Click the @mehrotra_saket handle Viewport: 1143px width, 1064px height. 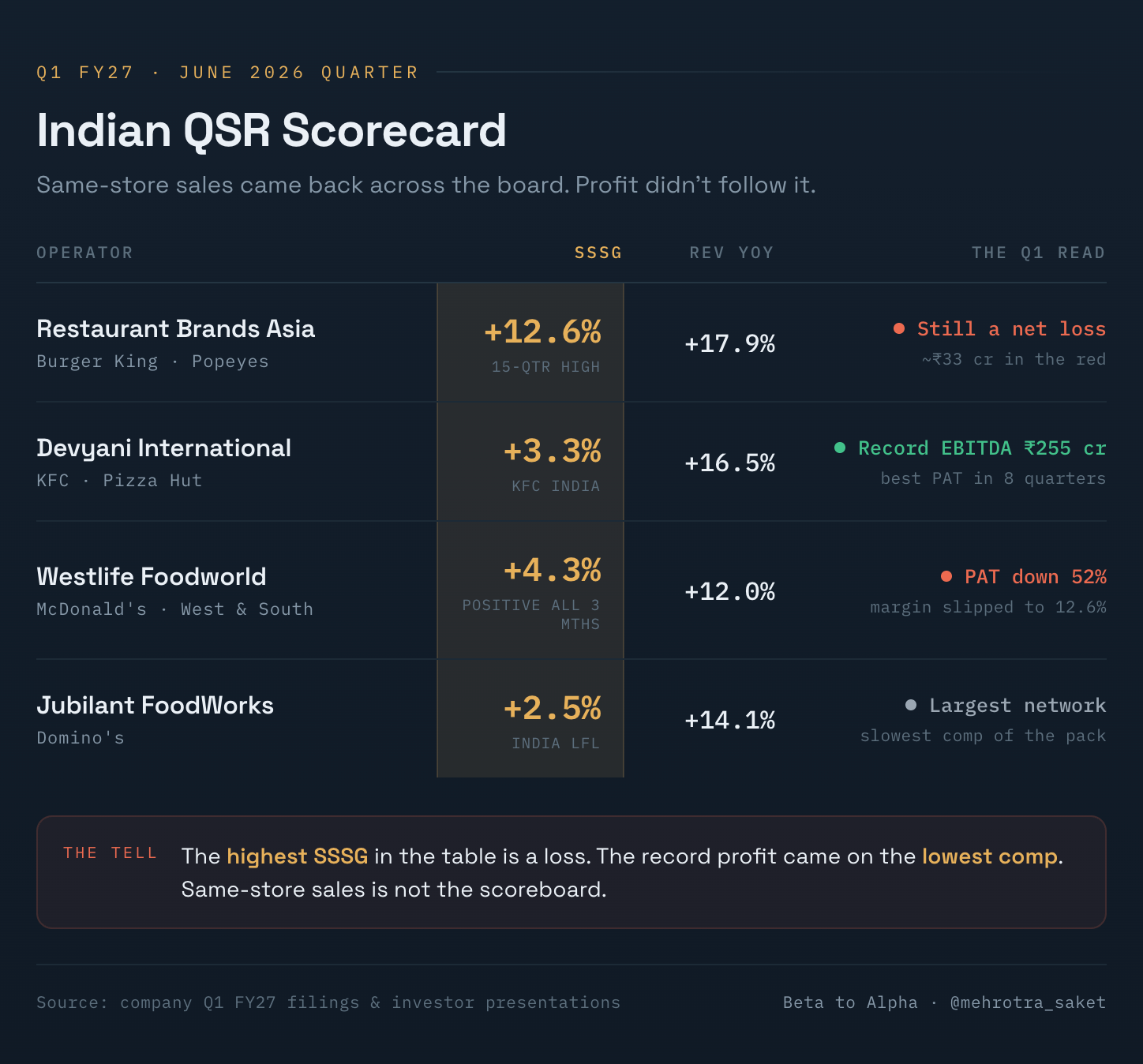pyautogui.click(x=1028, y=1002)
